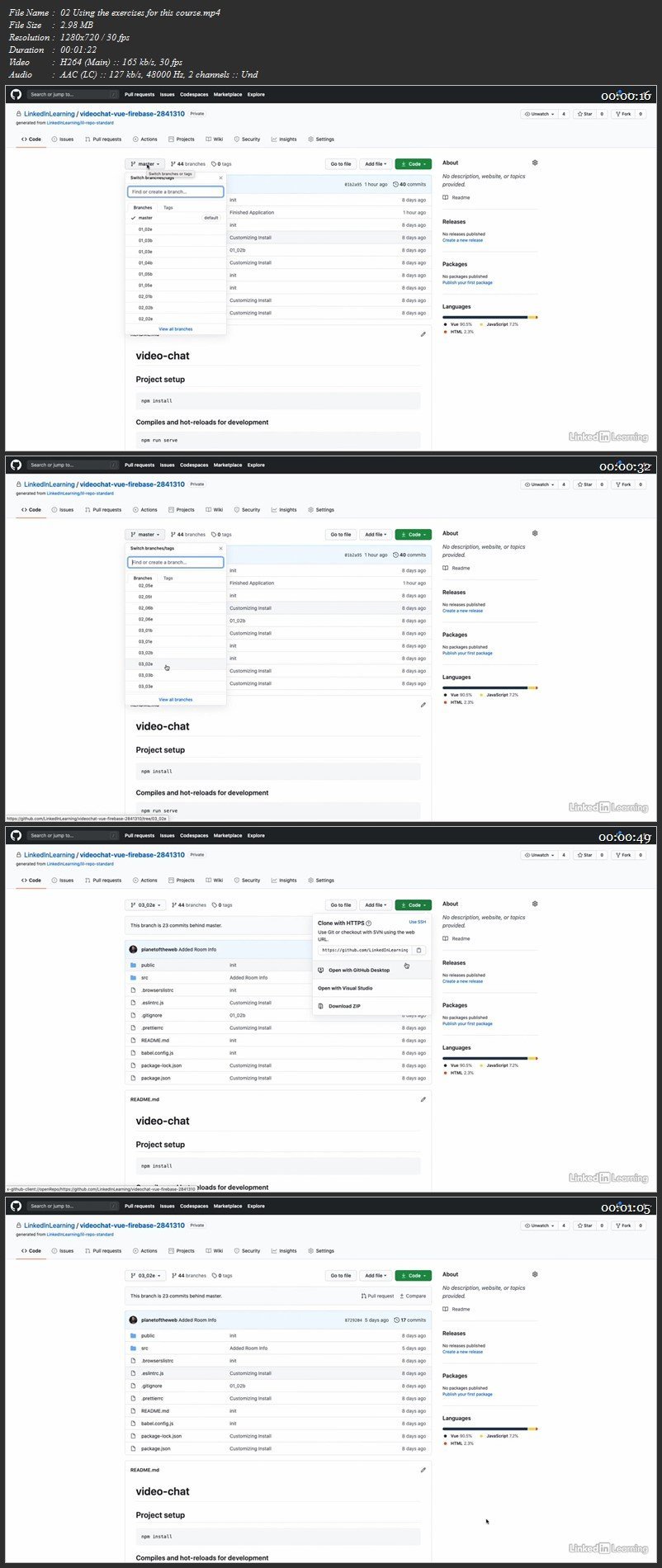Open the Actions tab in the 00:00:16 frame
This screenshot has width=662, height=1568.
click(144, 139)
